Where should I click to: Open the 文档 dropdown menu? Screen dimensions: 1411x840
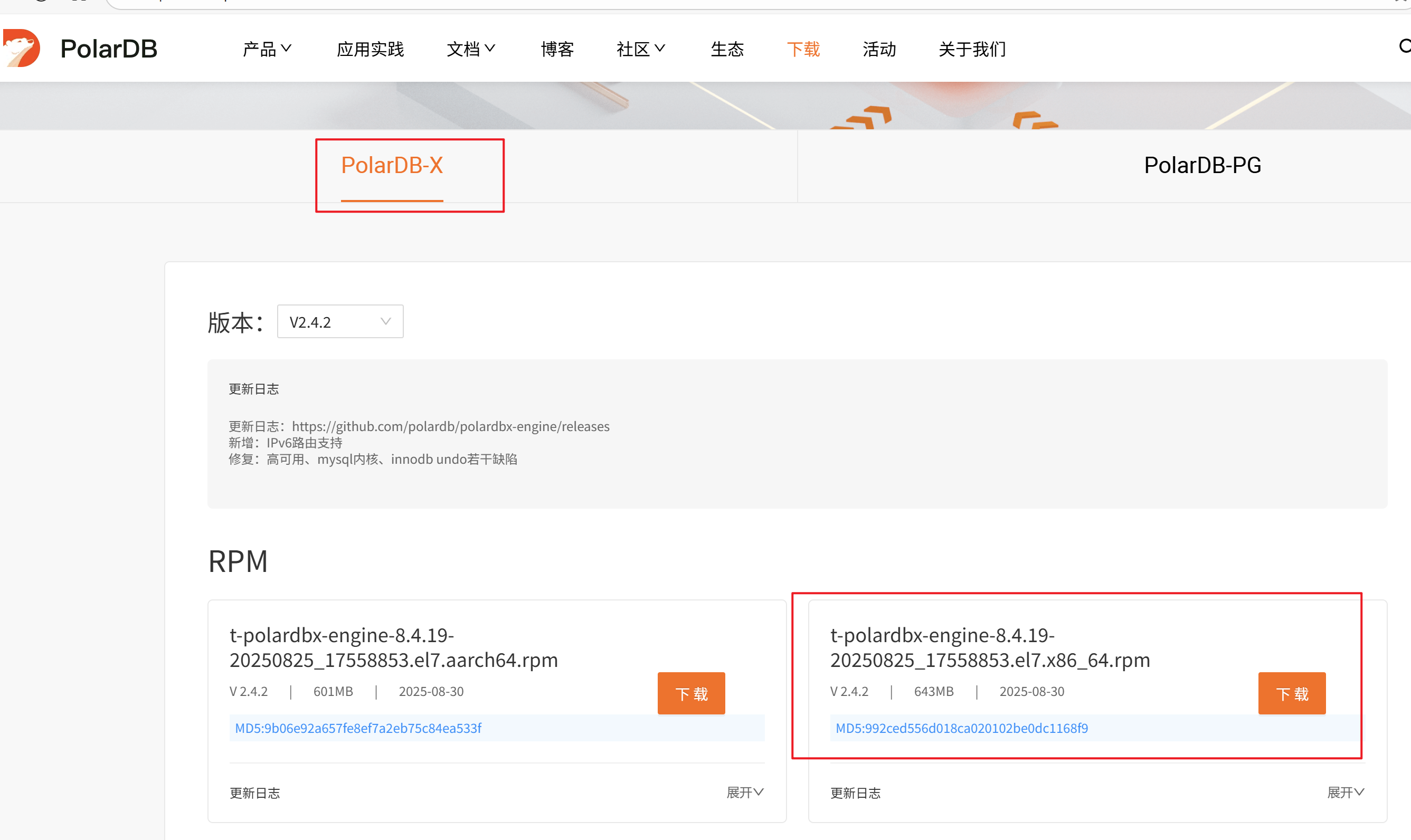coord(471,49)
